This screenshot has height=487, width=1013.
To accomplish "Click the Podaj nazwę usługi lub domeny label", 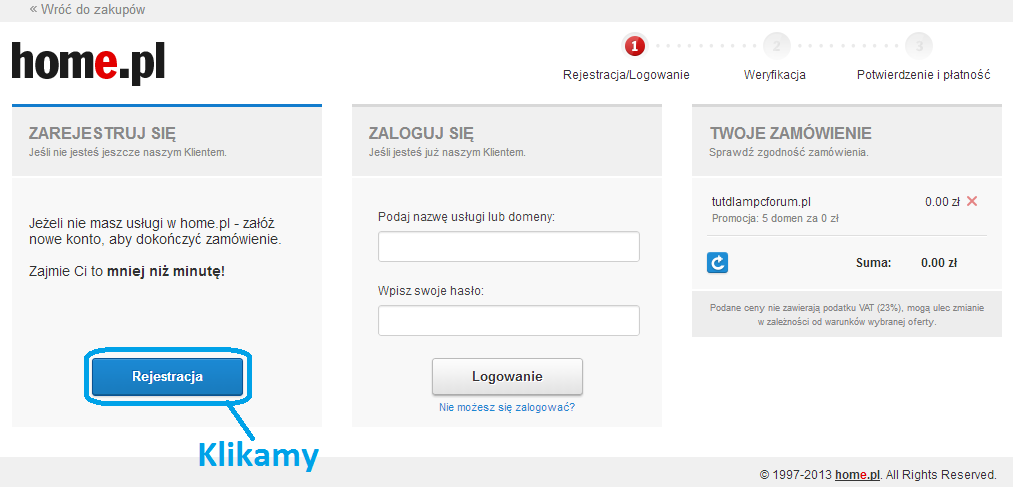I will tap(466, 217).
